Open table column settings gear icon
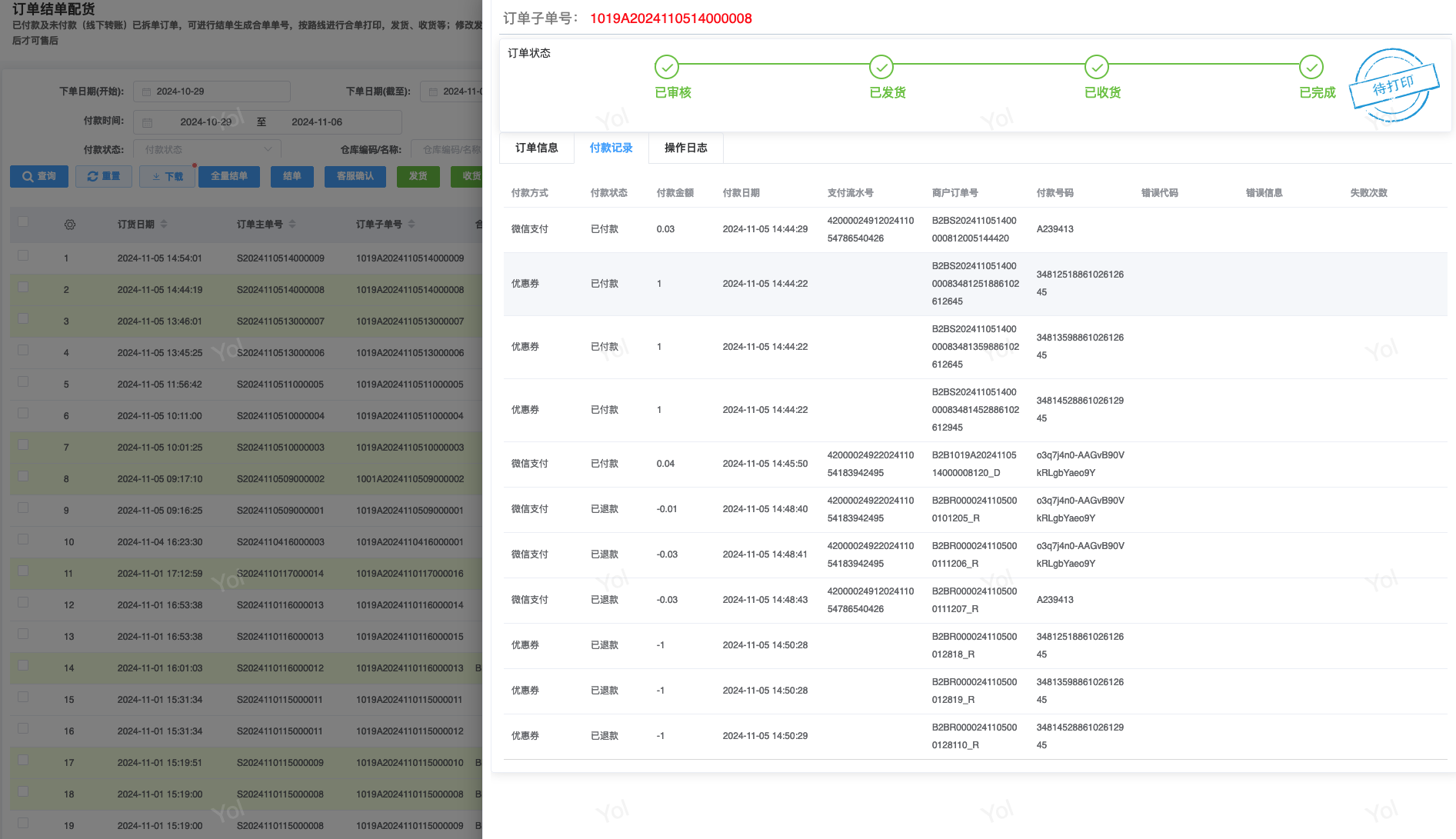 coord(70,225)
